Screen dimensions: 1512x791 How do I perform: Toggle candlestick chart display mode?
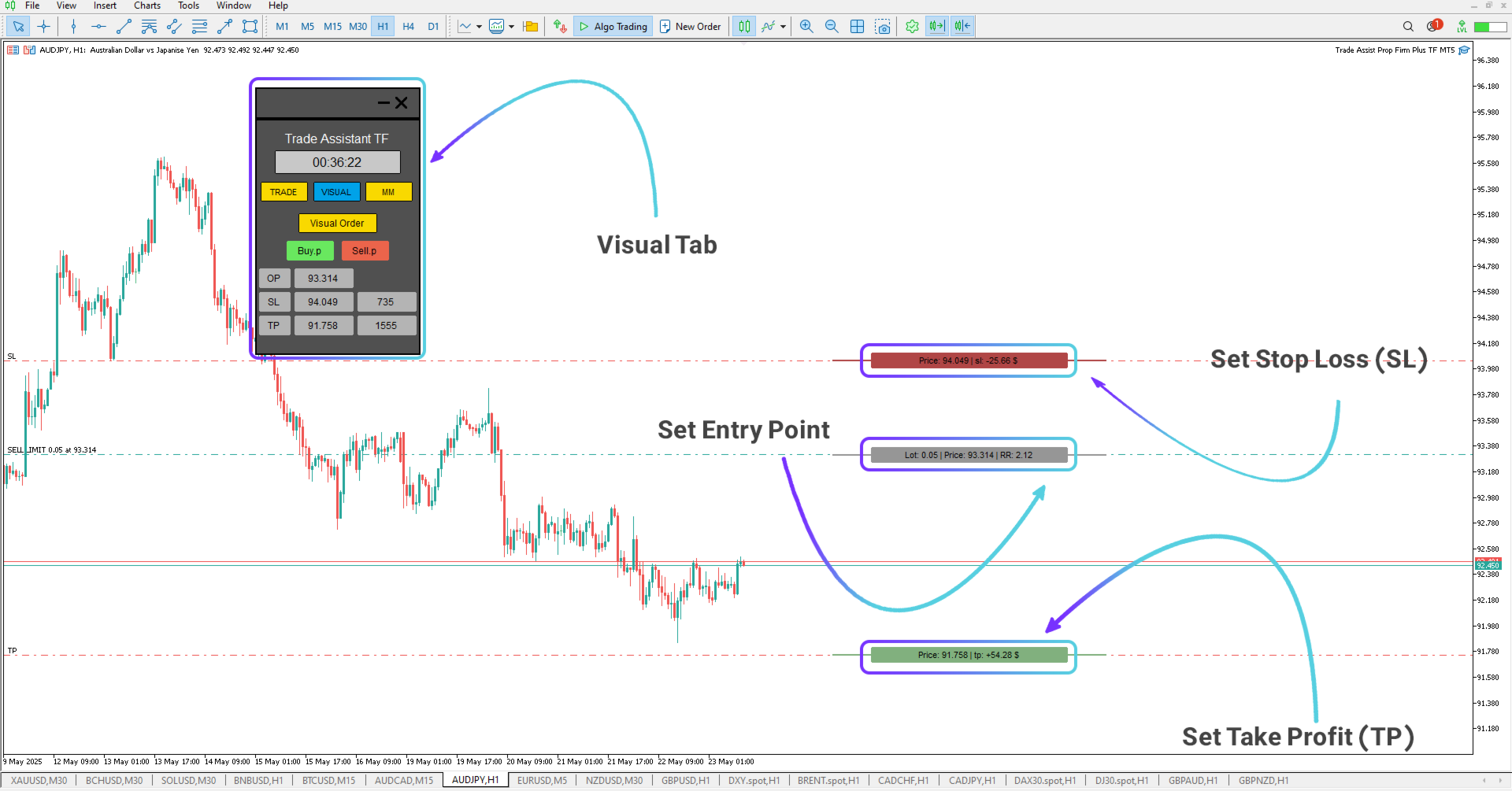(x=743, y=26)
